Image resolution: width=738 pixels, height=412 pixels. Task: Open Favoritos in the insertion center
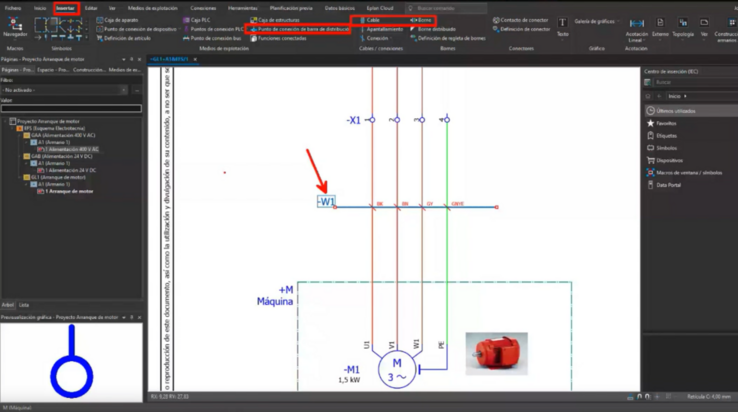click(666, 123)
